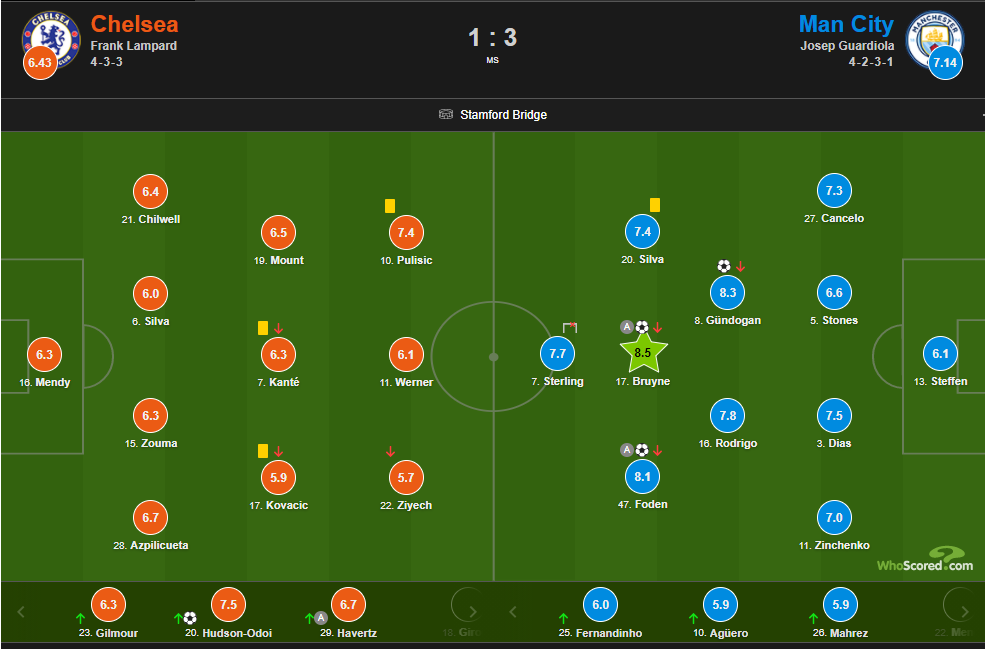Click the red substitution arrow above Ziyech
Screen dimensions: 985x649
point(390,452)
